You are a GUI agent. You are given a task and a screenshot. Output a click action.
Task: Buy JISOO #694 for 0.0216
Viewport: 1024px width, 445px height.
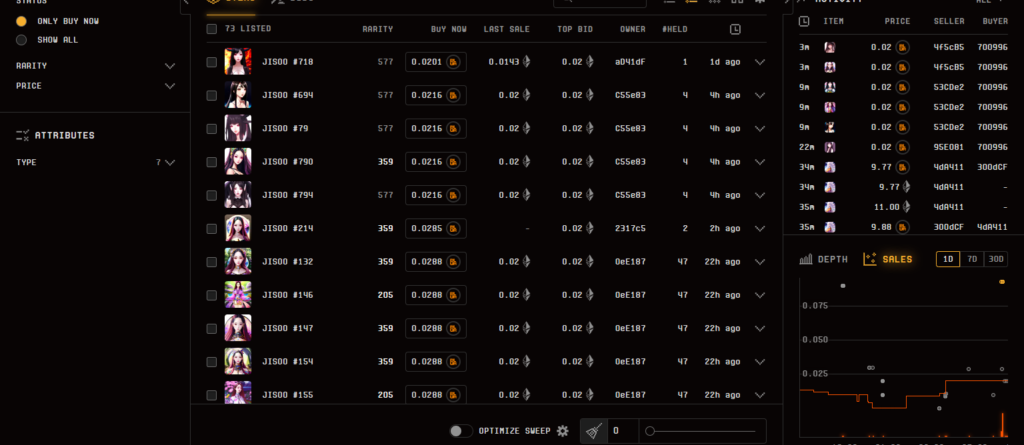pos(436,95)
